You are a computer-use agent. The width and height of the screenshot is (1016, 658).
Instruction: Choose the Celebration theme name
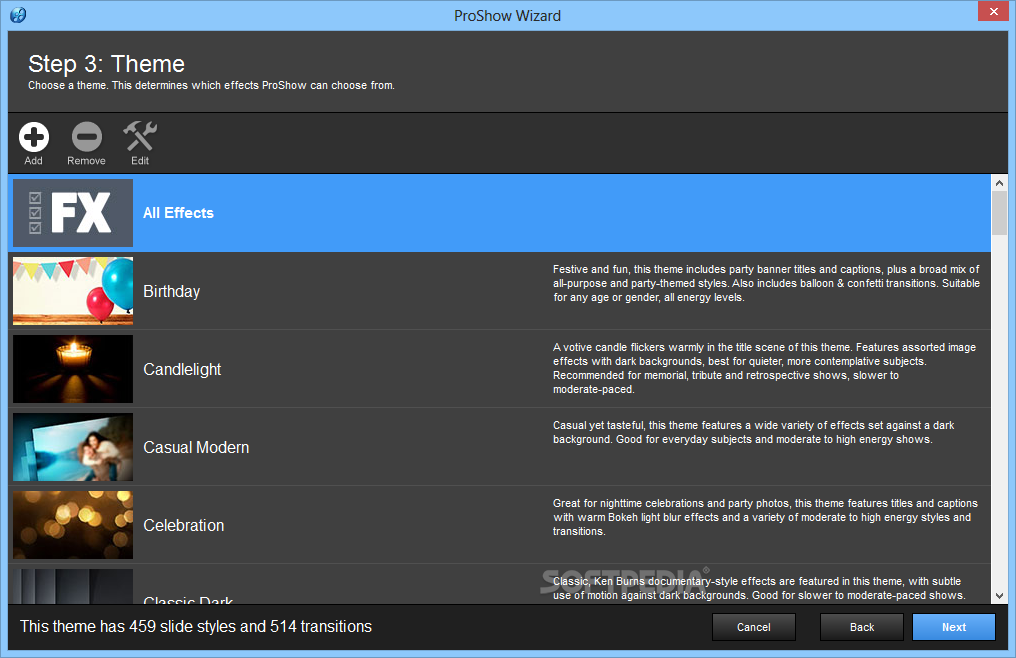click(x=184, y=525)
